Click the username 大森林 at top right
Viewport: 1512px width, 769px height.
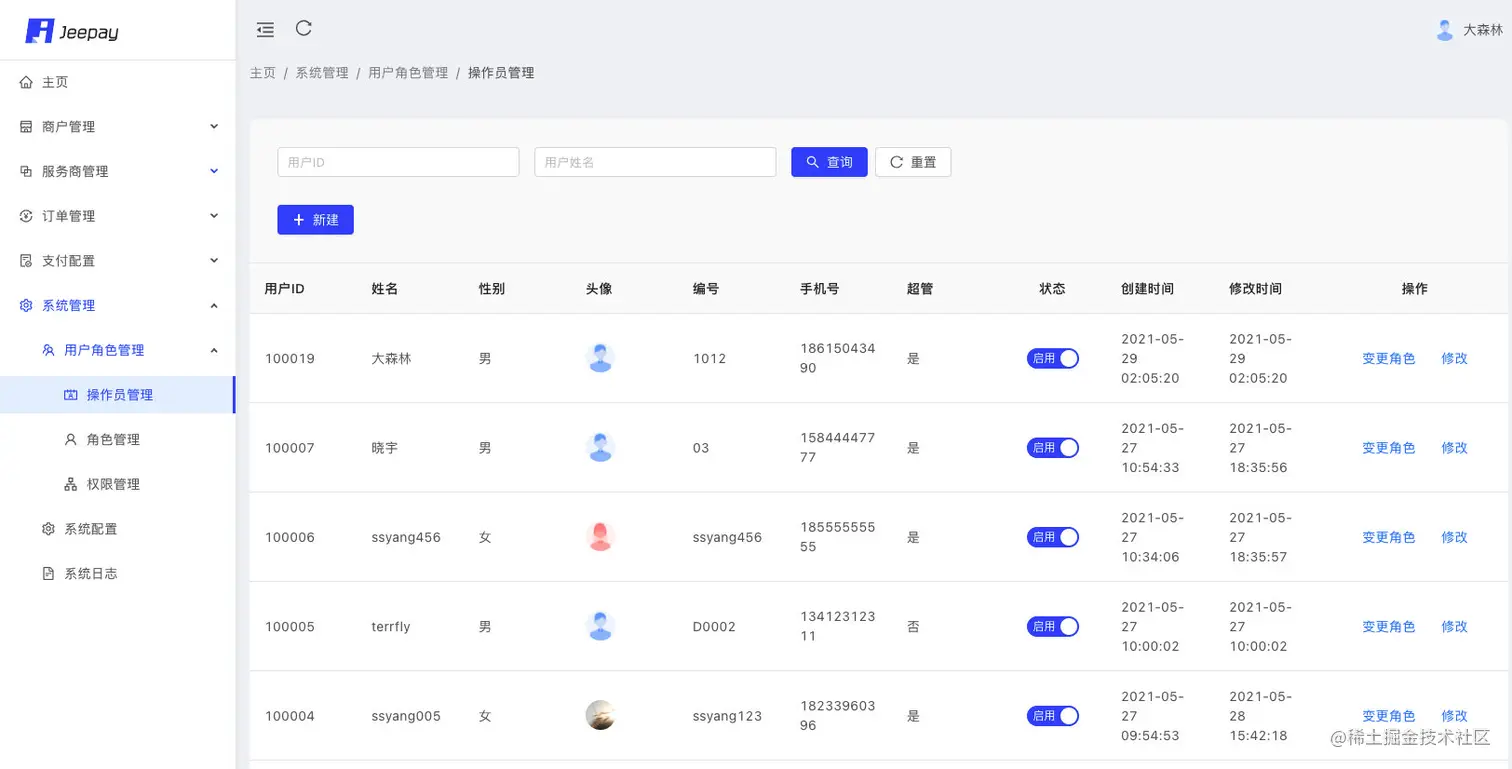tap(1483, 30)
